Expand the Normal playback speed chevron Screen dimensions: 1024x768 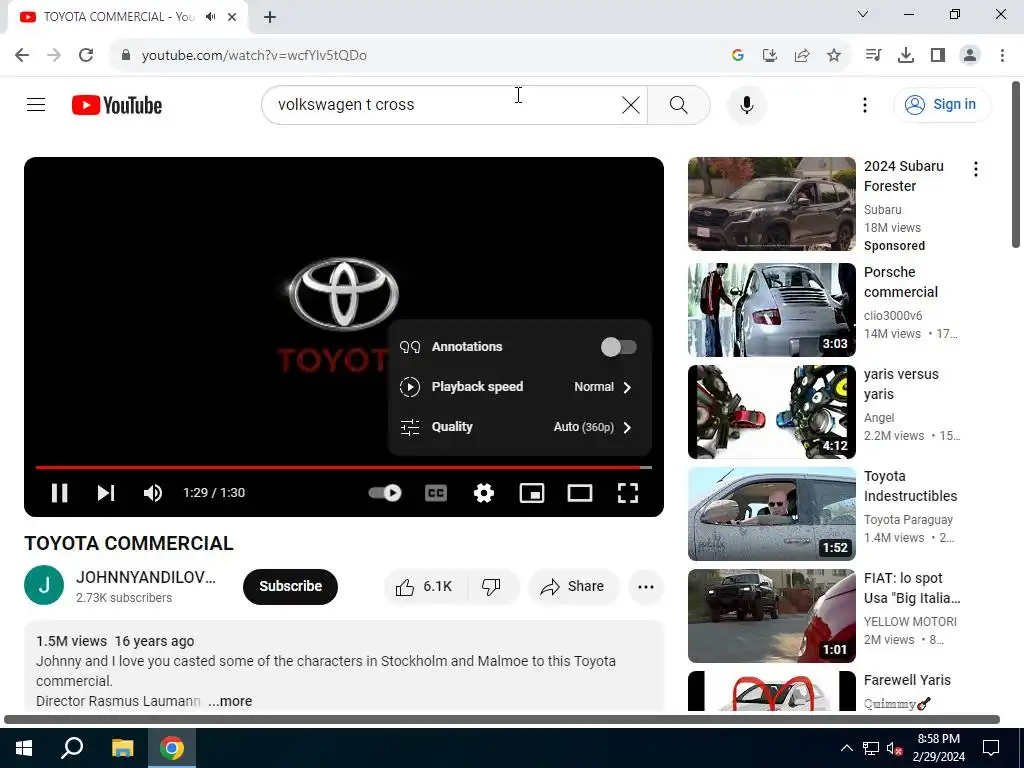627,387
